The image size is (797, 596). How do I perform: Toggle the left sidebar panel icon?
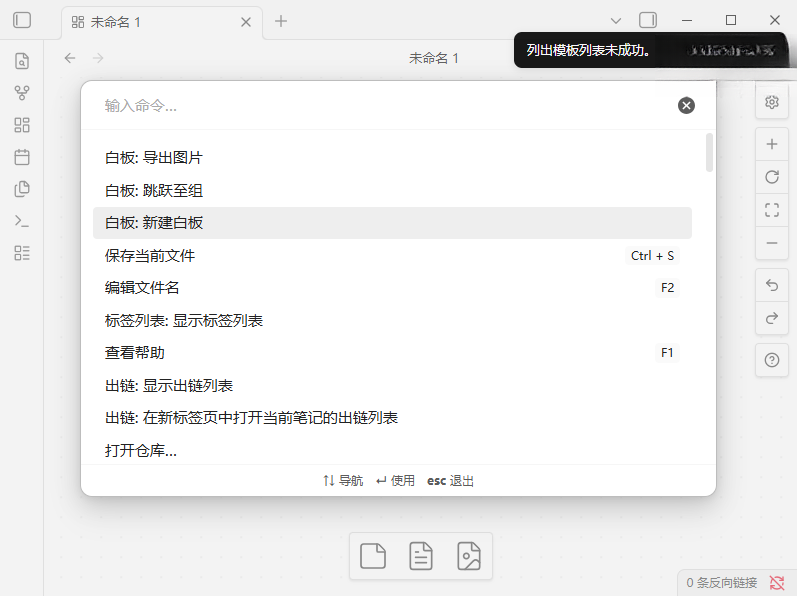click(x=22, y=20)
